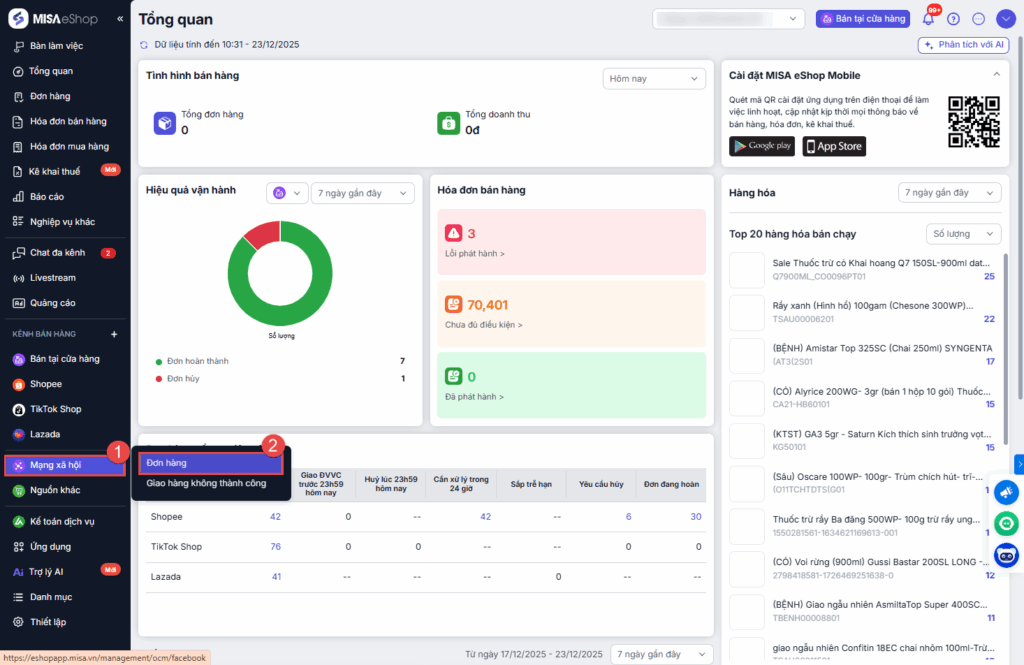Open the user account avatar menu

click(x=1006, y=19)
